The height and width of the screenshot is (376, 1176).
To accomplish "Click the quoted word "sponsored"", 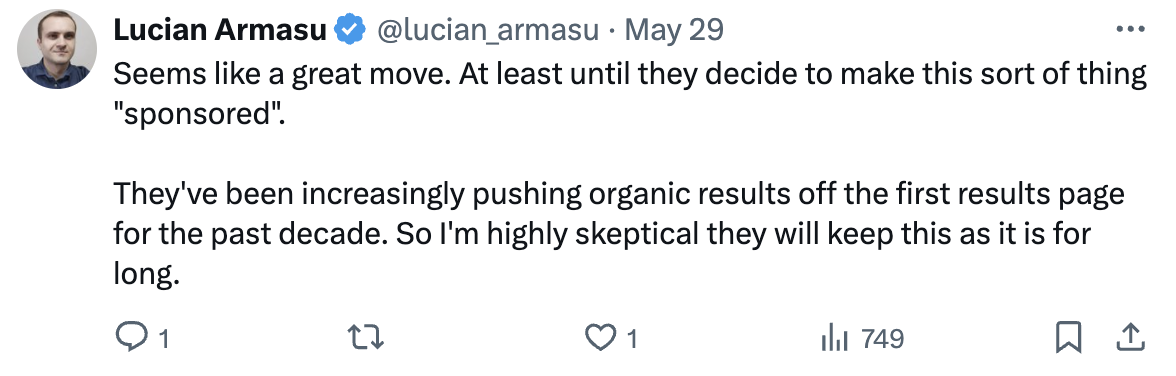I will [200, 117].
